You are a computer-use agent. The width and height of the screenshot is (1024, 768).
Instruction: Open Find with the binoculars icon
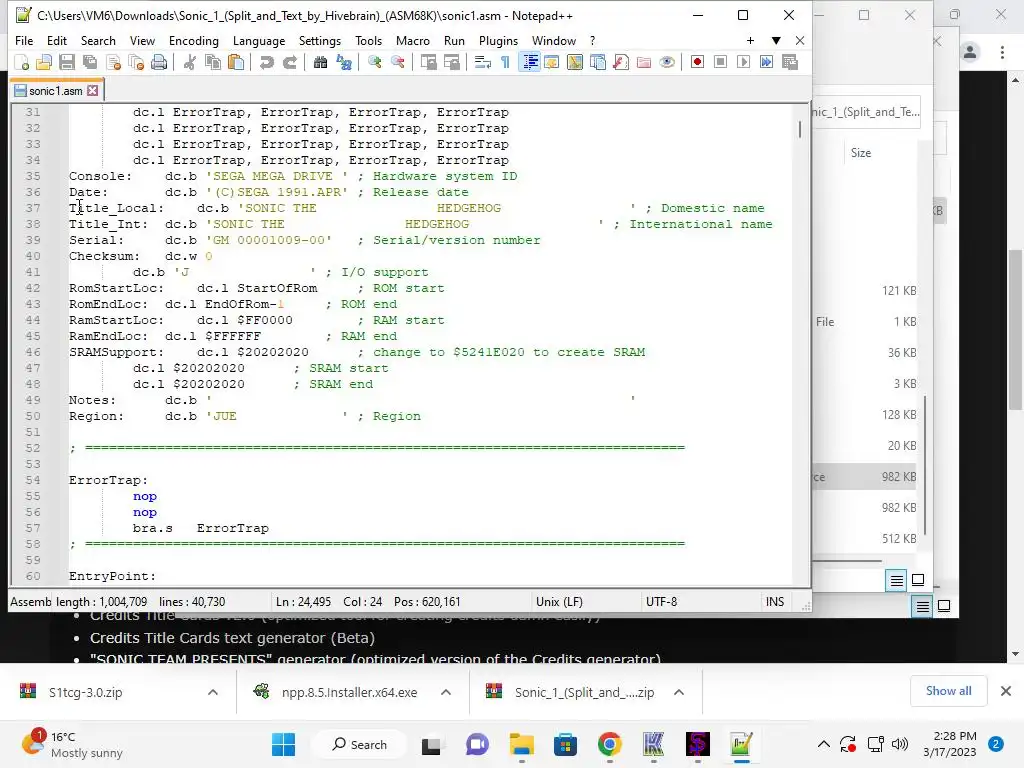[x=320, y=62]
